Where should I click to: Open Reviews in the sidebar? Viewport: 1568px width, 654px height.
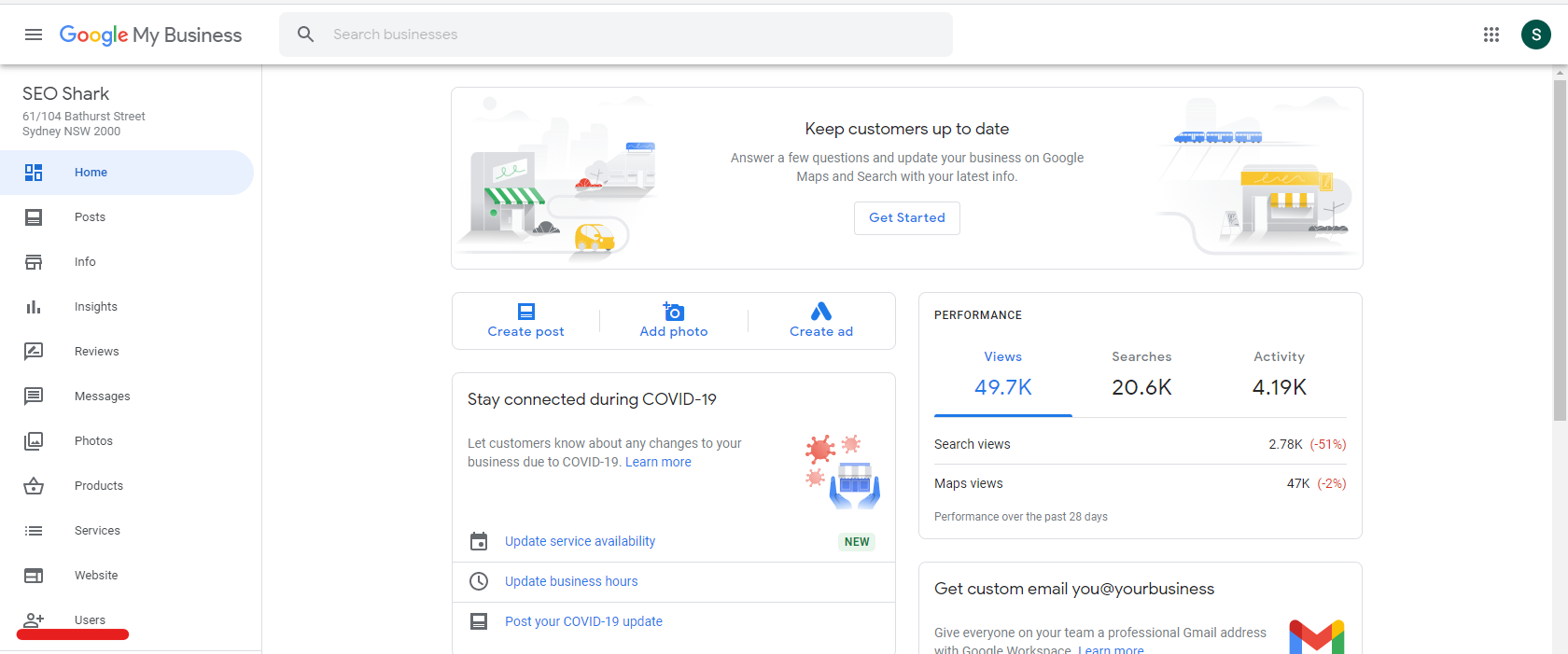127,352
